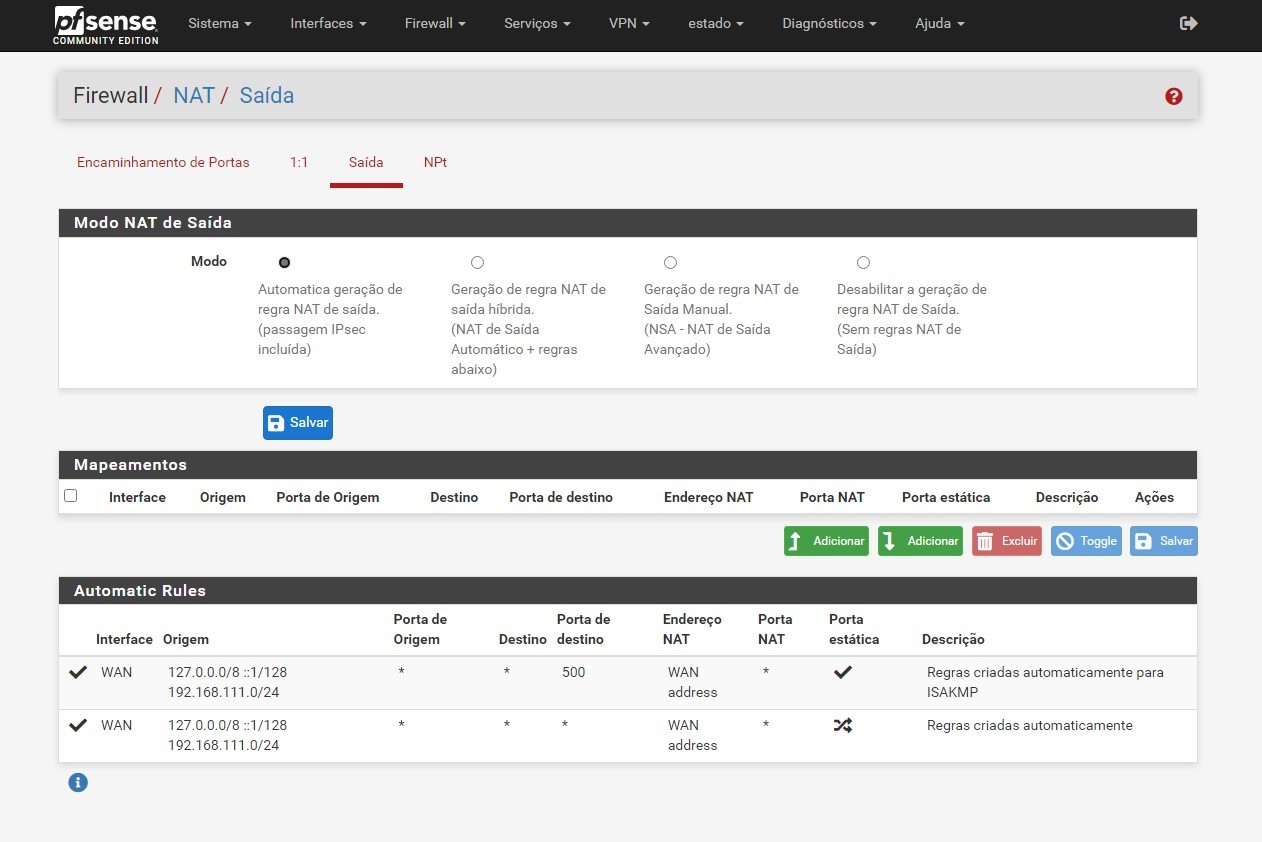The width and height of the screenshot is (1262, 842).
Task: Click the Toggle button in Mapeamentos actions
Action: 1086,541
